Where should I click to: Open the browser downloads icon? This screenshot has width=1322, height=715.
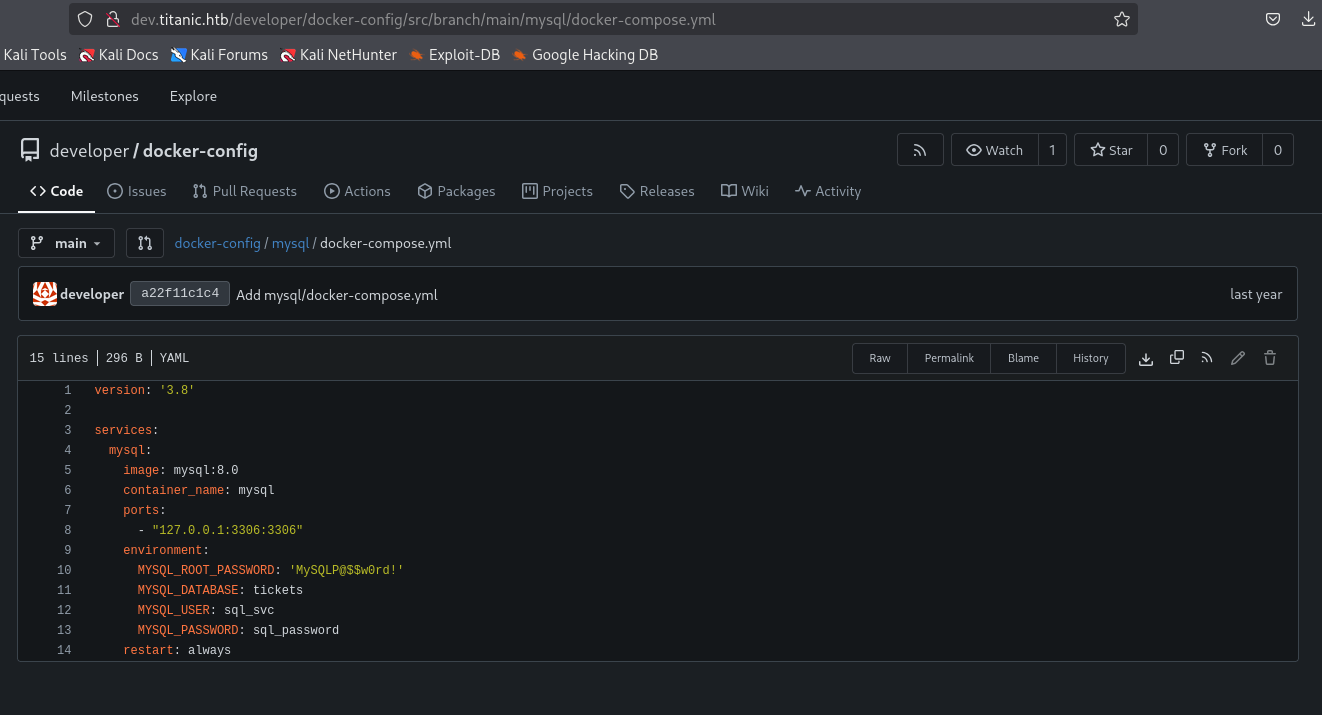click(x=1308, y=19)
